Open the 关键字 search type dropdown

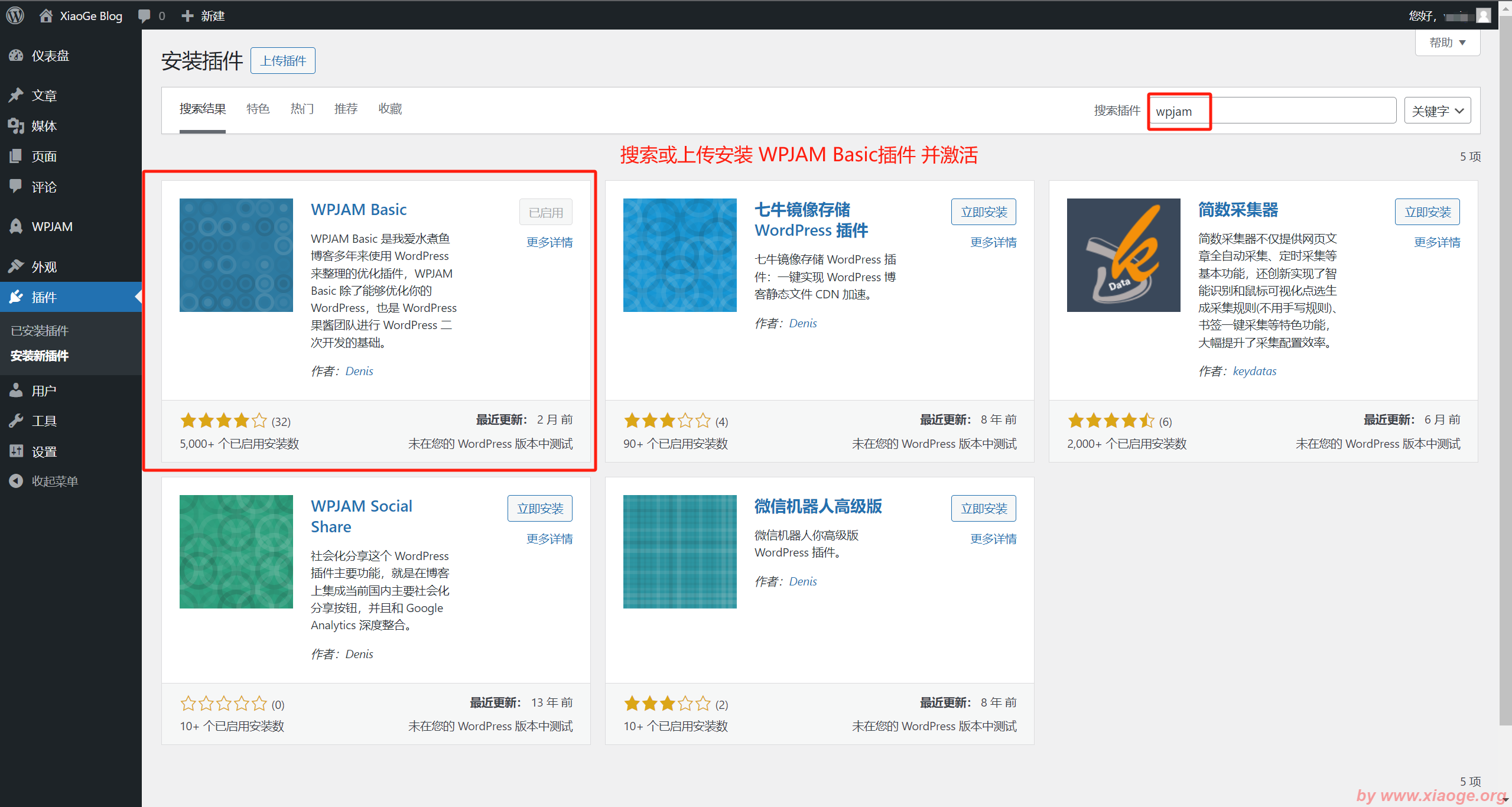click(1436, 111)
